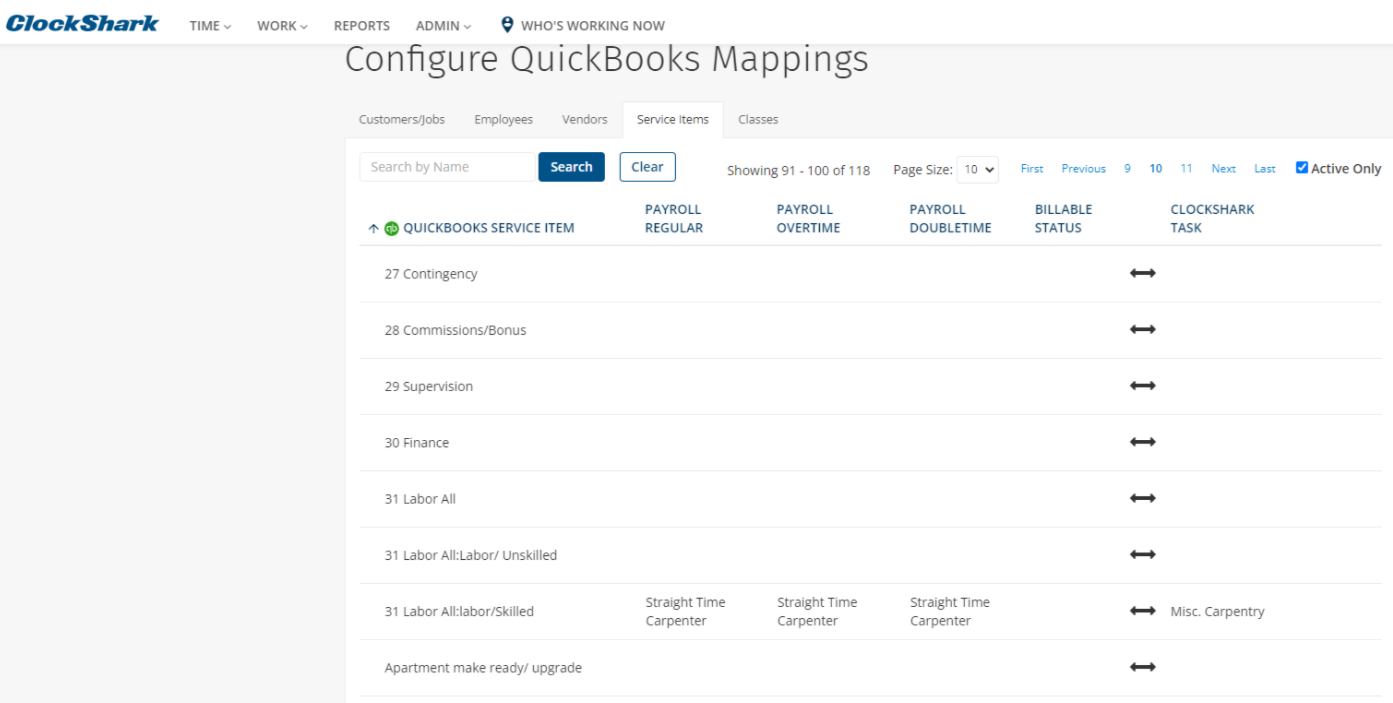Click the ClockShark Task column header
The image size is (1393, 703).
[1212, 219]
